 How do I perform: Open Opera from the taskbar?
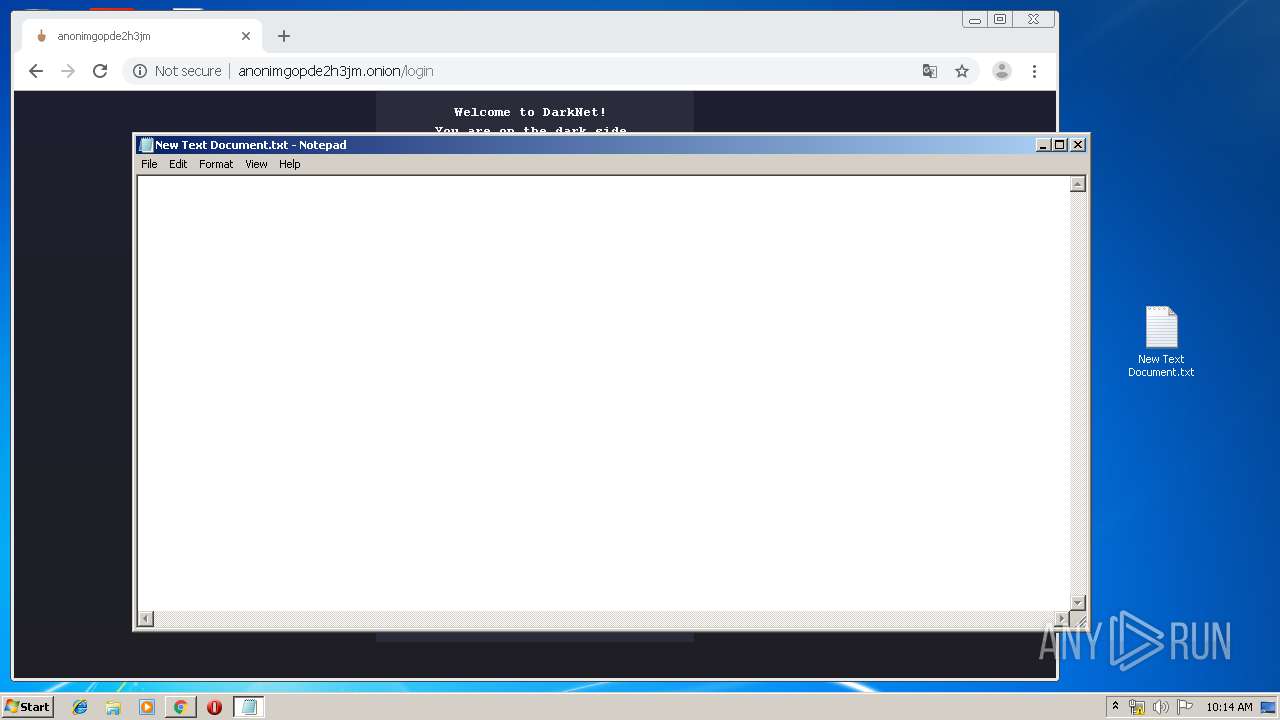pos(214,707)
